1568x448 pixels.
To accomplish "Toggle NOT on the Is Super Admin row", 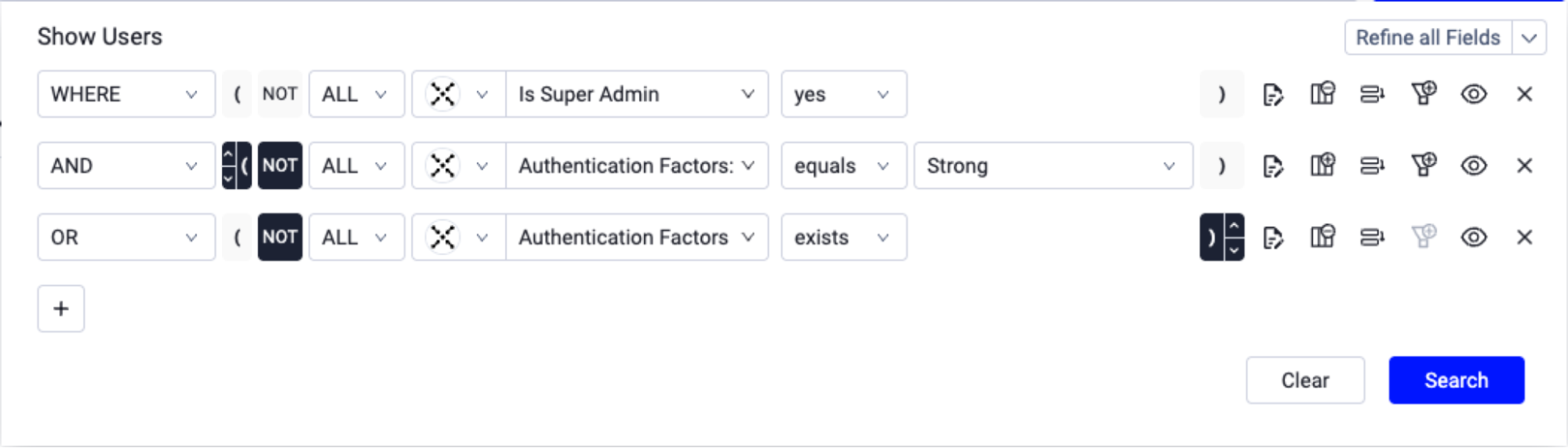I will [280, 94].
